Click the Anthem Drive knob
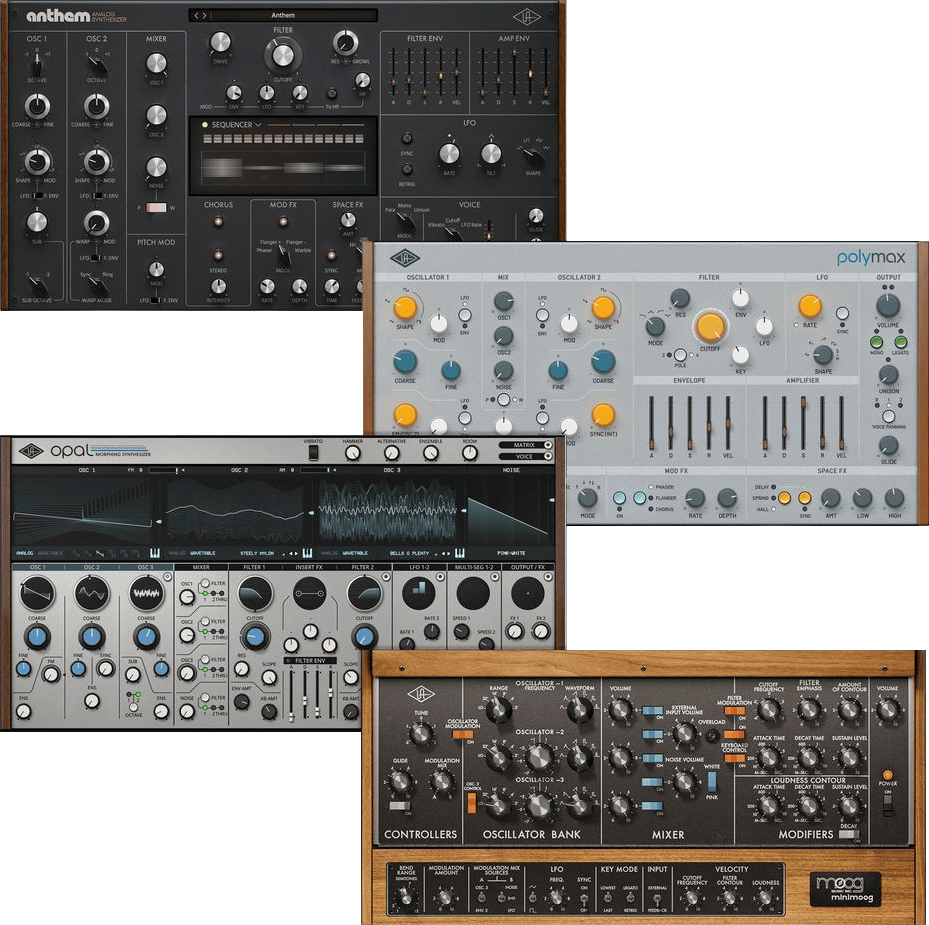 [220, 43]
